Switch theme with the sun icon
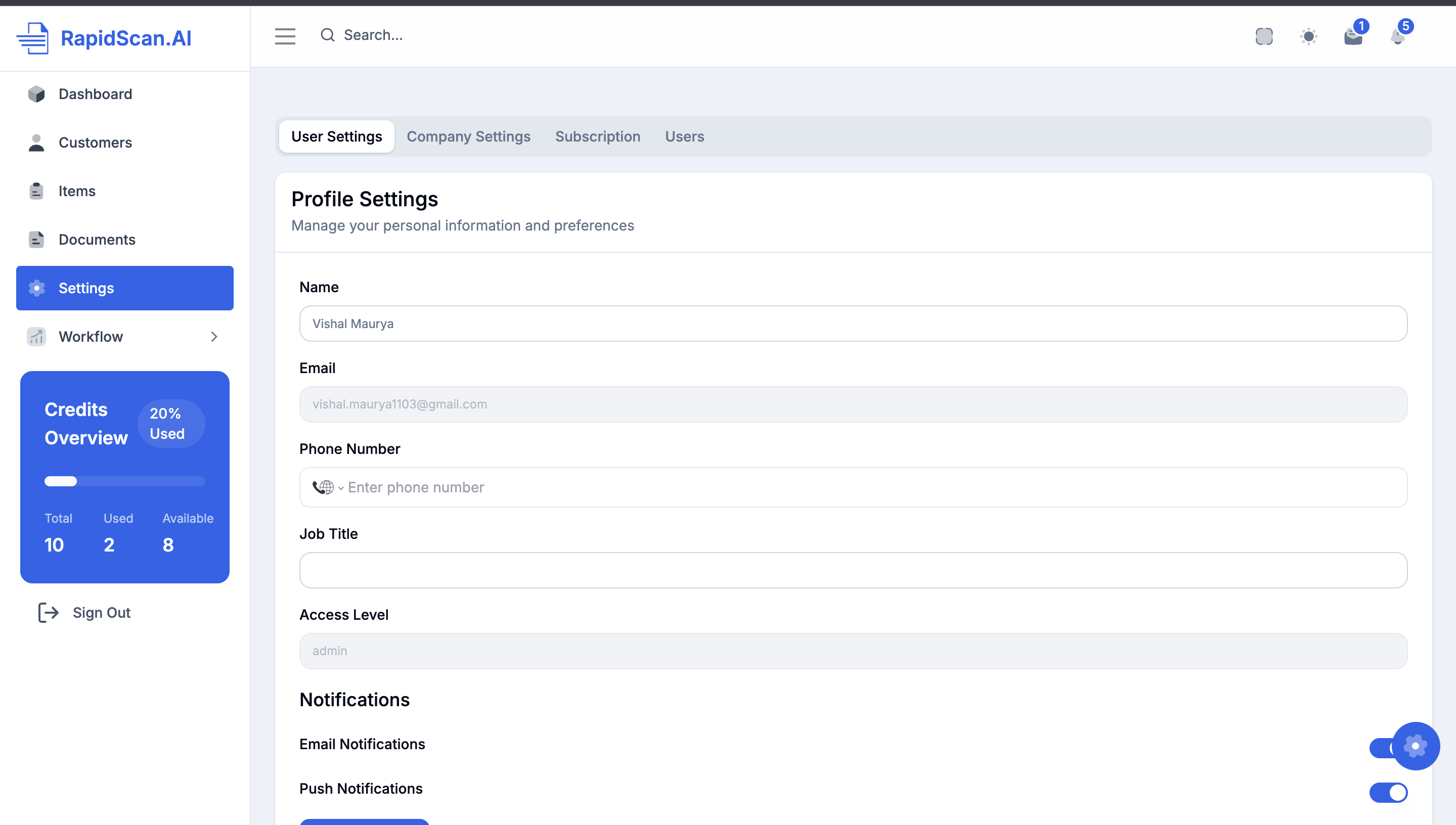This screenshot has height=825, width=1456. 1308,36
